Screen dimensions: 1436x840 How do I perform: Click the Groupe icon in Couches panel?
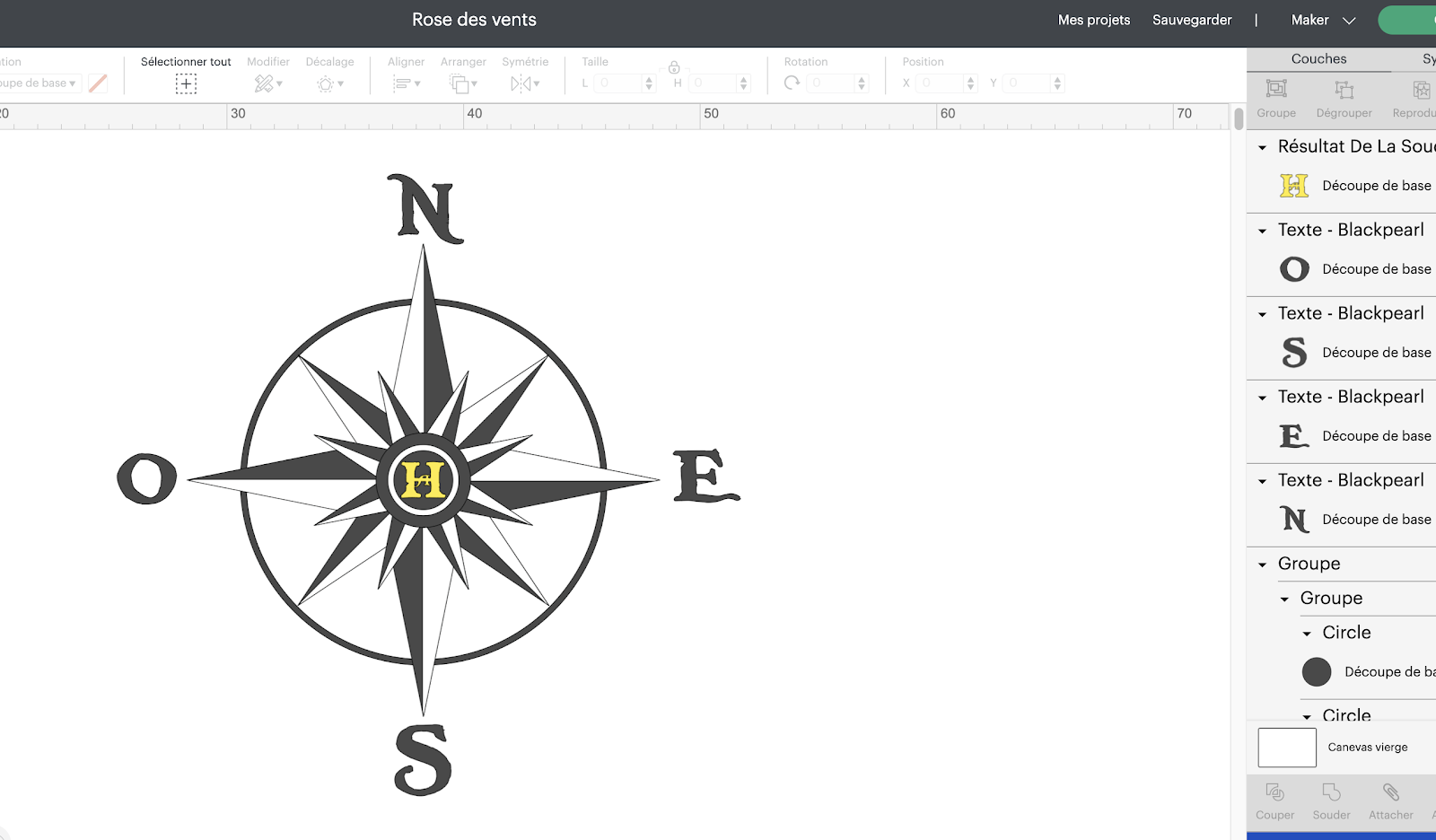(1276, 89)
